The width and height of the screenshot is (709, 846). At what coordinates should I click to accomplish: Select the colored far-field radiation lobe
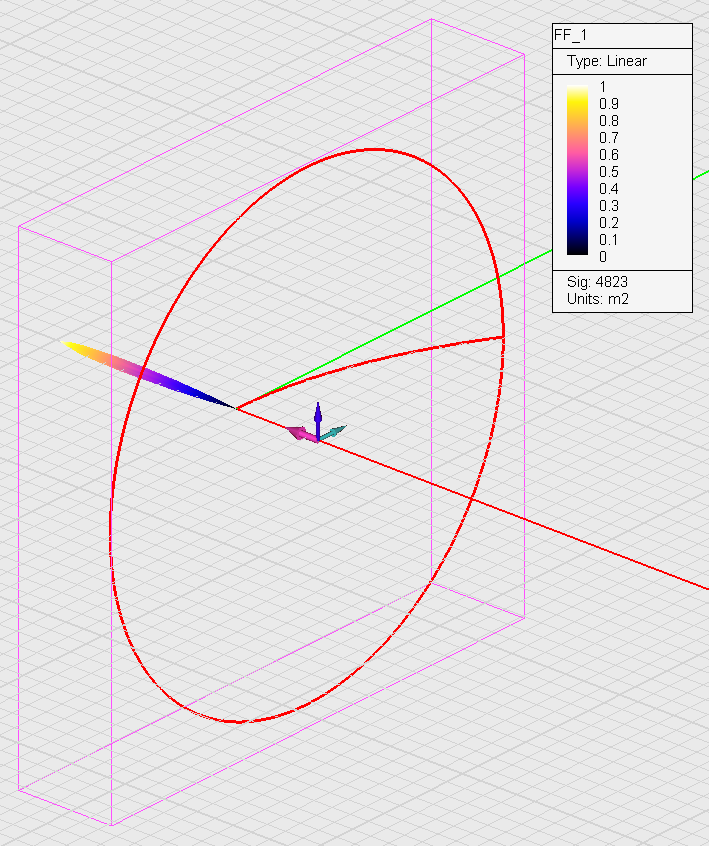(x=150, y=374)
